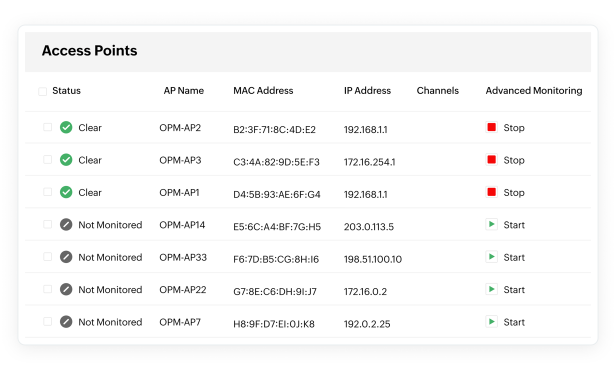Check the row checkbox for OPM-AP2

pos(48,127)
